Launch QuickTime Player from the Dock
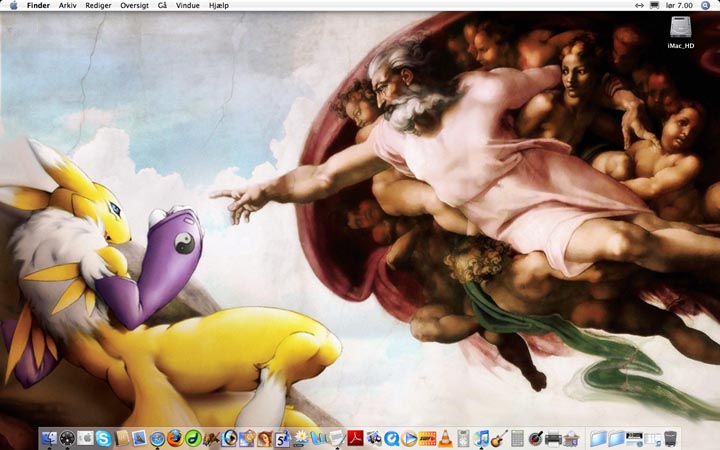 [392, 439]
